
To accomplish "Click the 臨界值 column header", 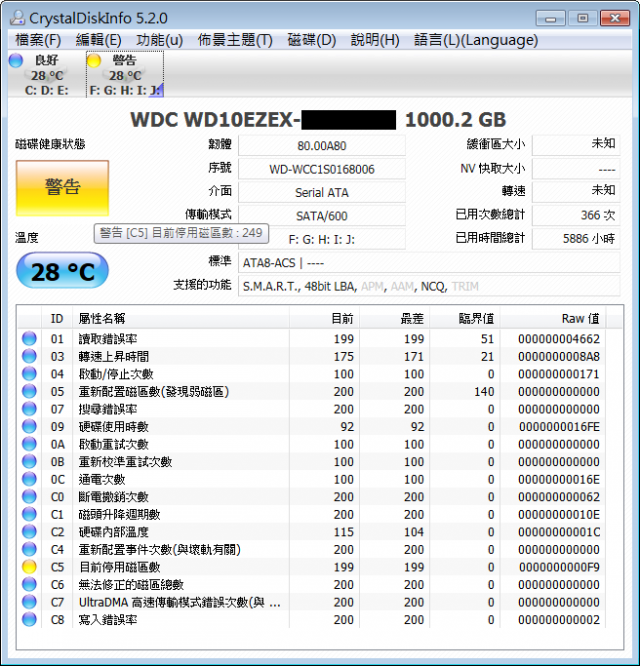I will tap(465, 319).
